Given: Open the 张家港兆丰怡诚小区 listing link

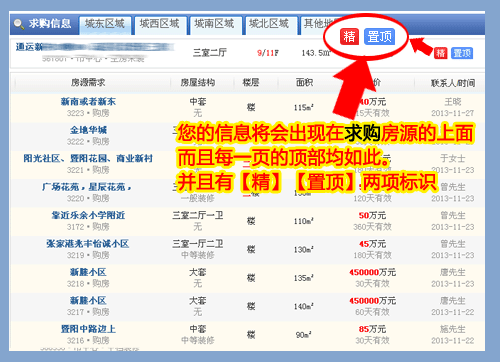Looking at the screenshot, I should click(x=88, y=243).
